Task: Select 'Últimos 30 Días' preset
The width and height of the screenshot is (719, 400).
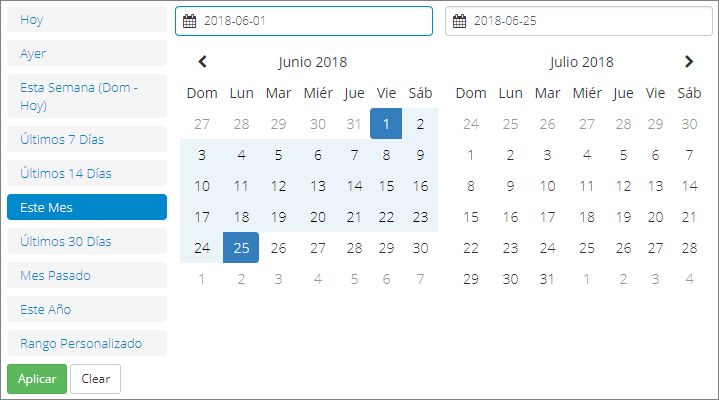Action: (x=87, y=241)
